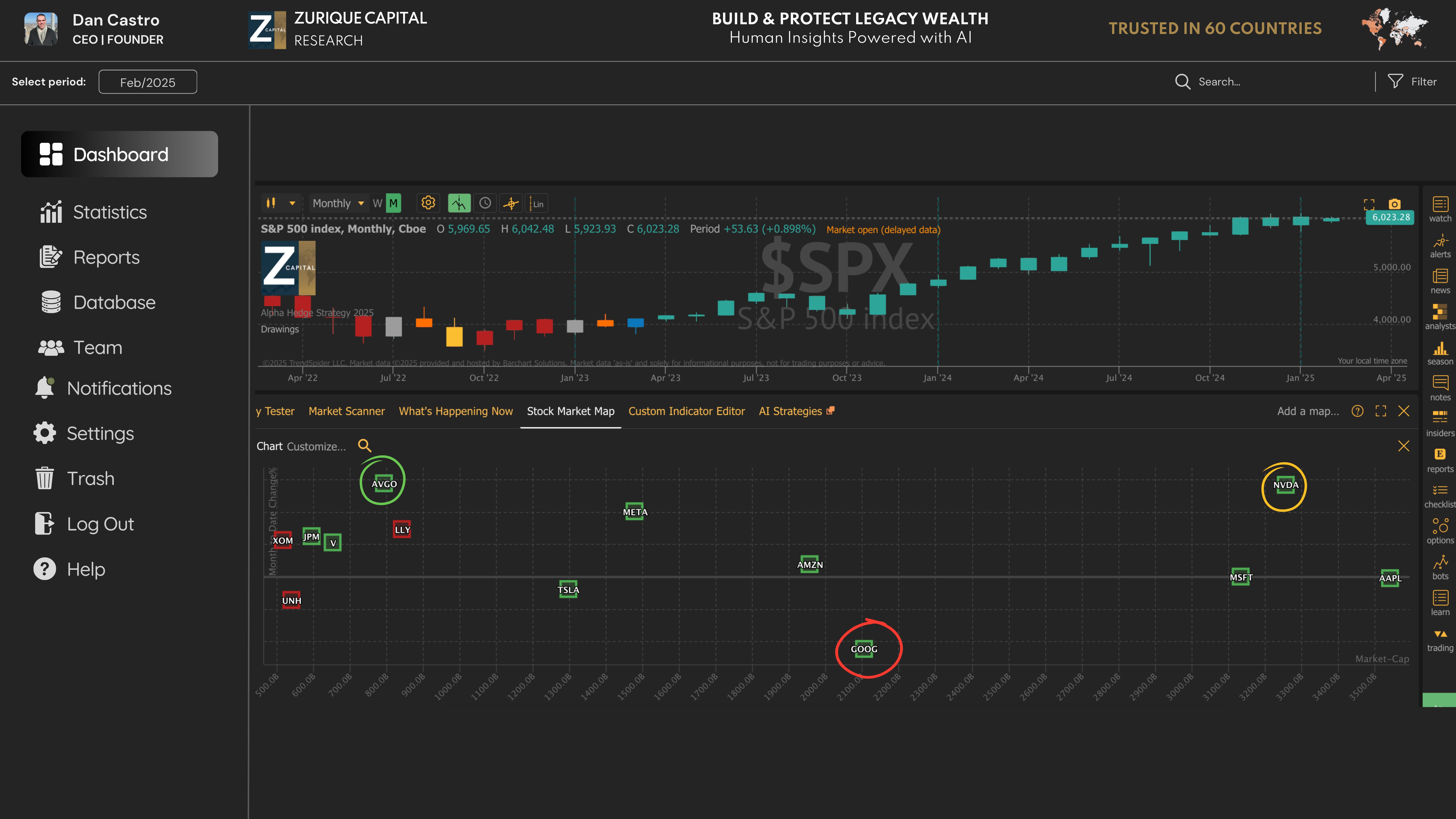Click the Search input field
The image size is (1456, 819).
coord(1272,81)
